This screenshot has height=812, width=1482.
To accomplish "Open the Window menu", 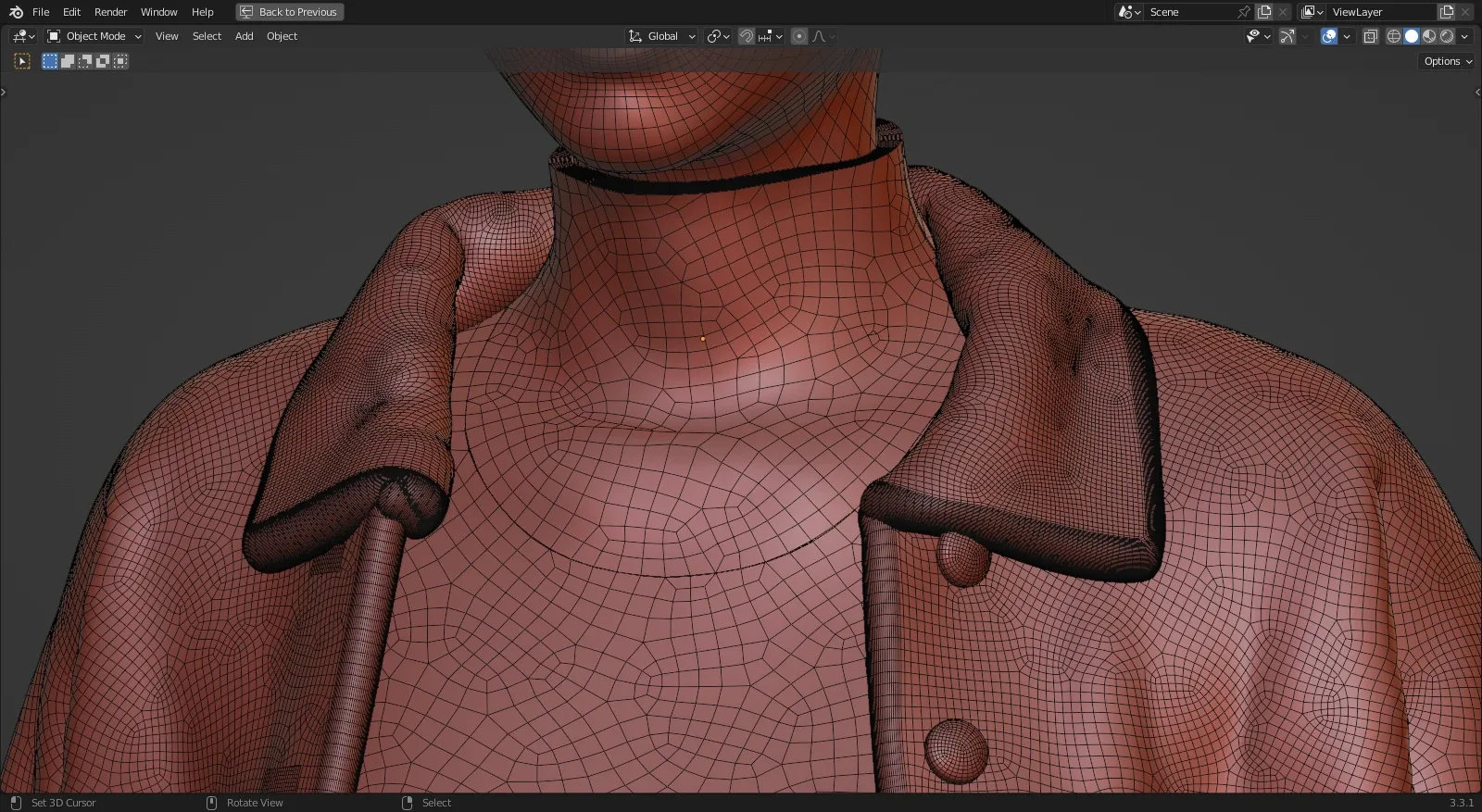I will 158,12.
